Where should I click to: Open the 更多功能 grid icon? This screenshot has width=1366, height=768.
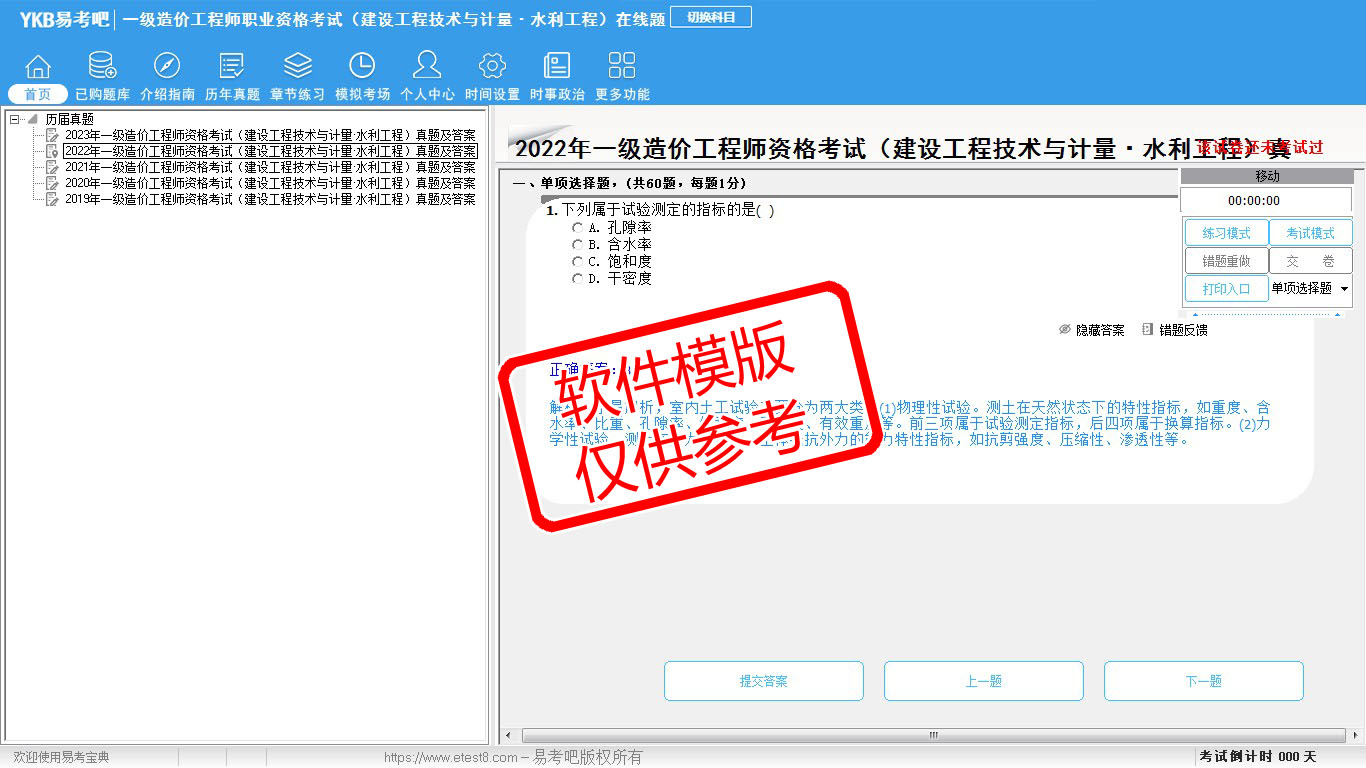click(x=622, y=67)
